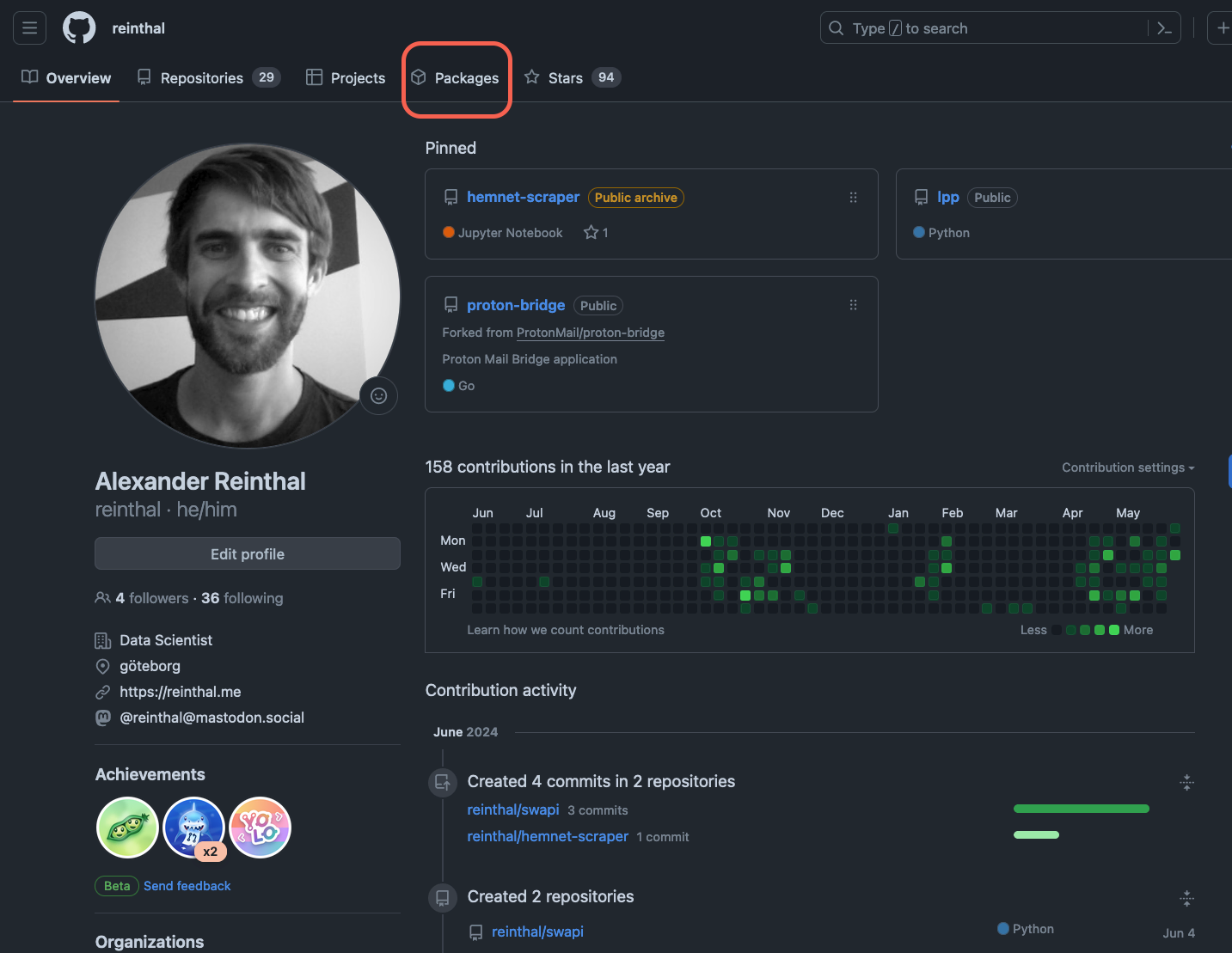Expand commits activity detail icon
The image size is (1232, 953).
click(x=1186, y=782)
